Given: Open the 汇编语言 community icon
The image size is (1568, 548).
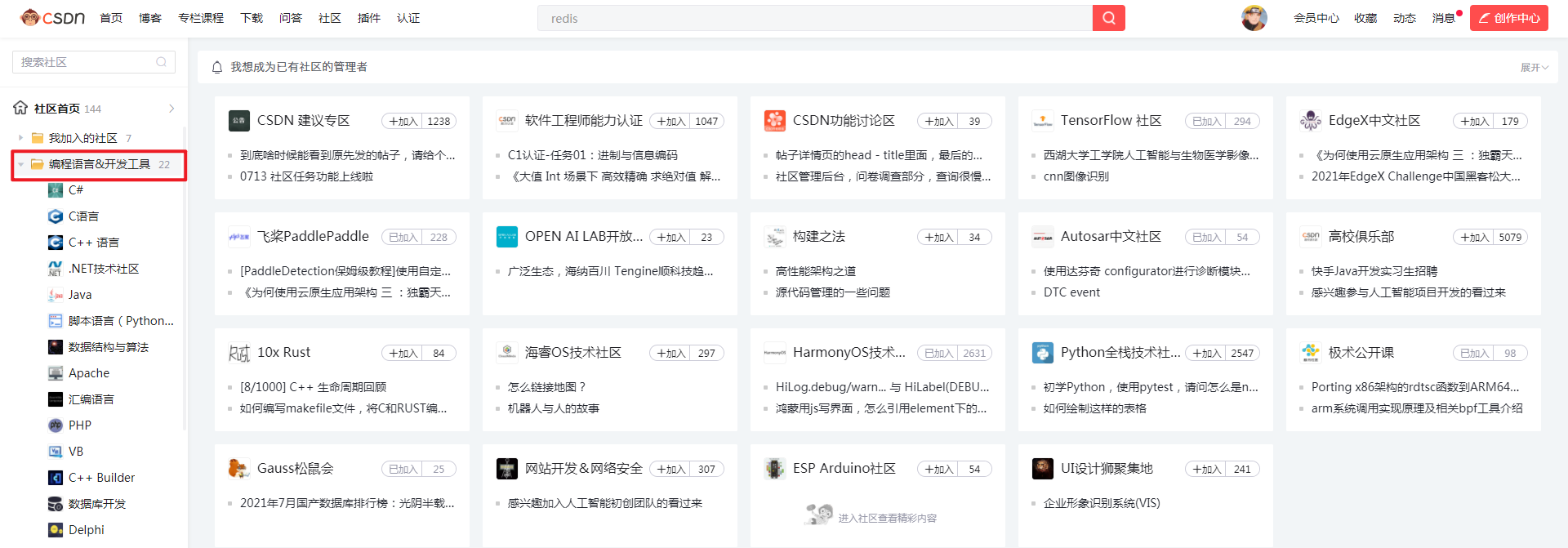Looking at the screenshot, I should [56, 399].
